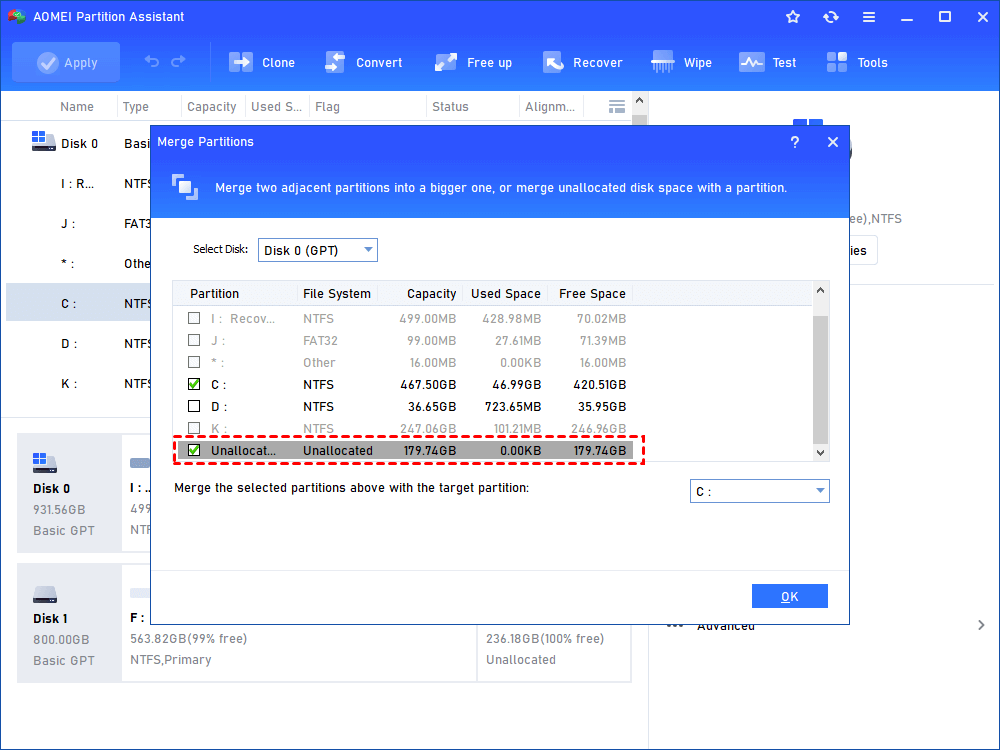Click the Alignm... column header

tap(550, 107)
